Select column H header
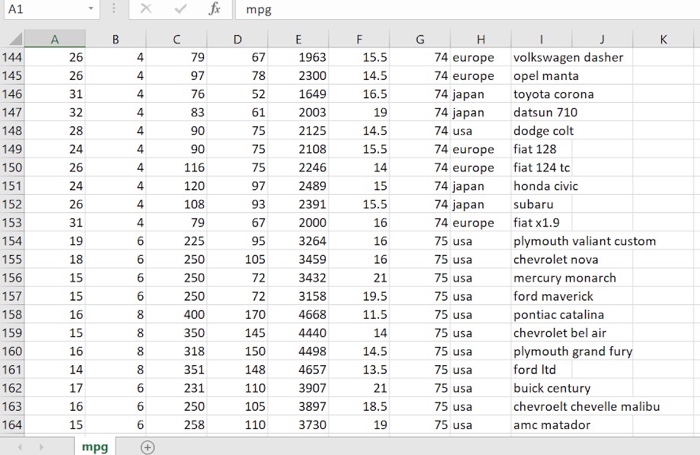Image resolution: width=700 pixels, height=455 pixels. [x=481, y=39]
